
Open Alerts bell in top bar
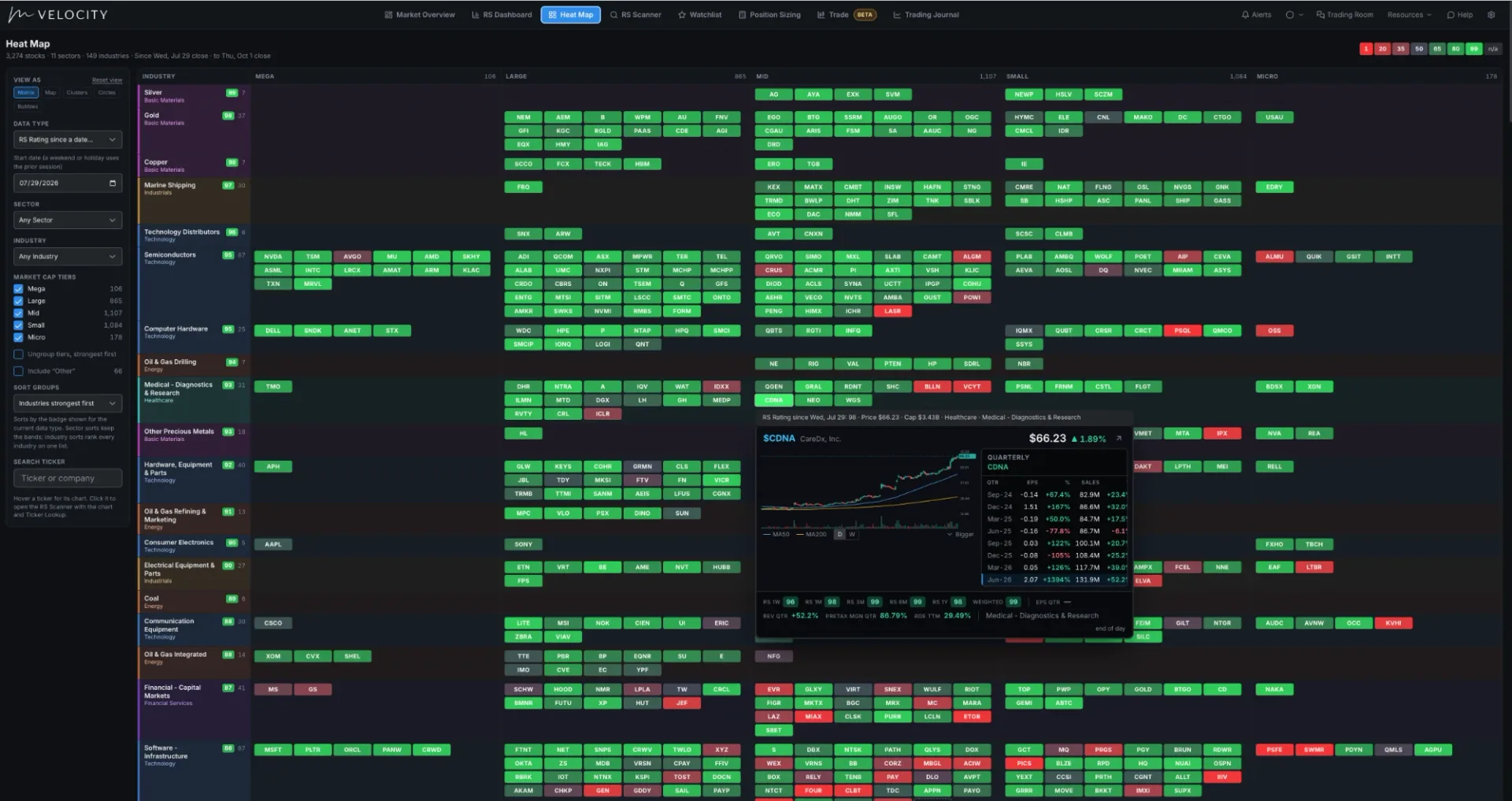pos(1256,15)
